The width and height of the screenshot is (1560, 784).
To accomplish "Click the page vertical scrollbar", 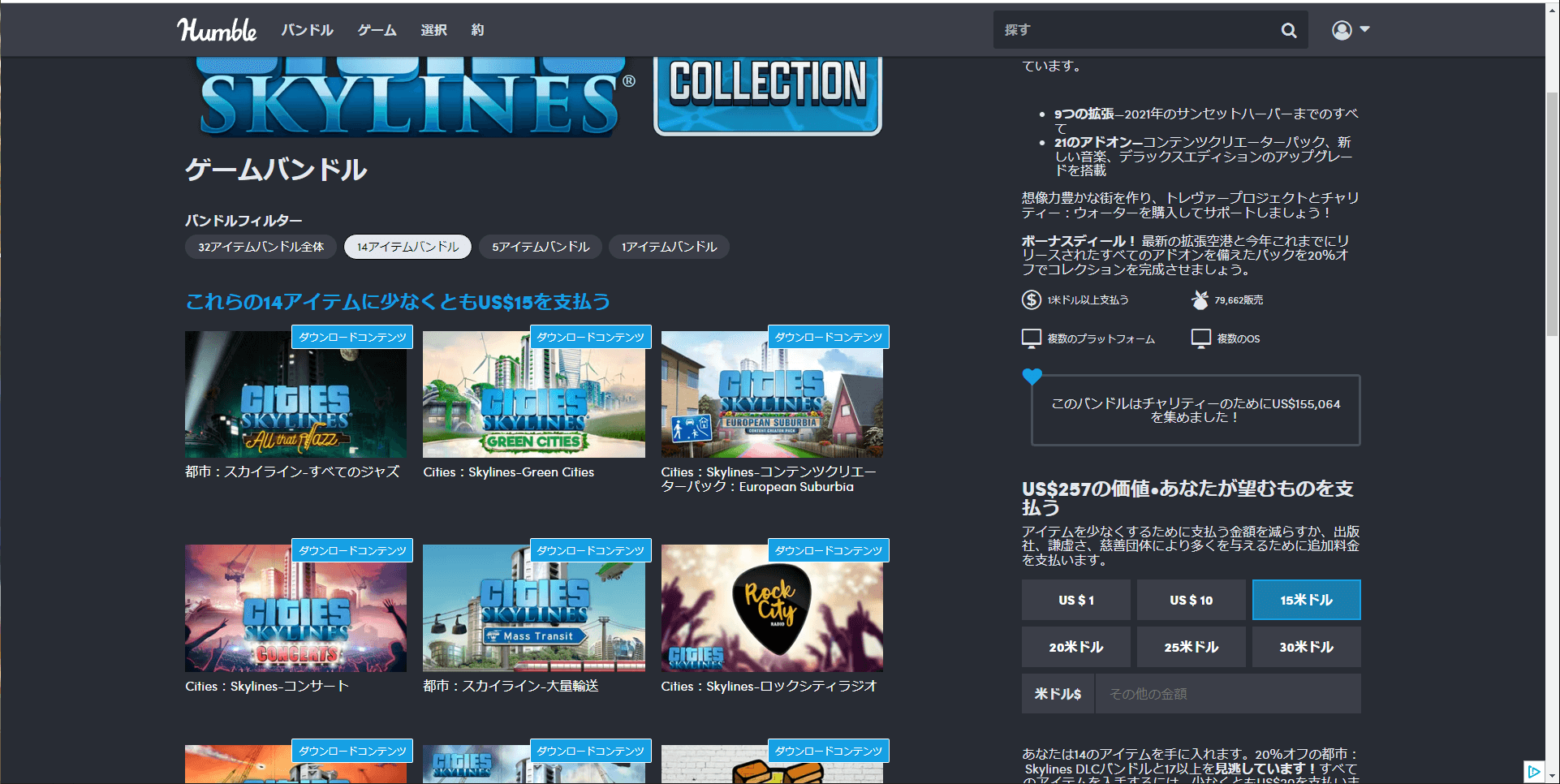I will pos(1552,213).
